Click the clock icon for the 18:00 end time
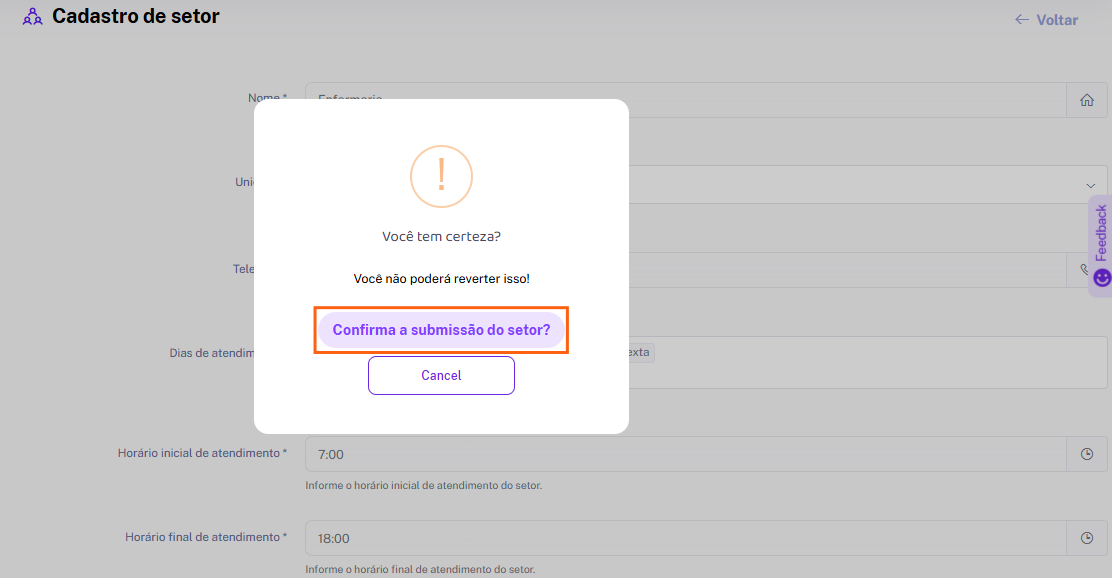 1086,538
